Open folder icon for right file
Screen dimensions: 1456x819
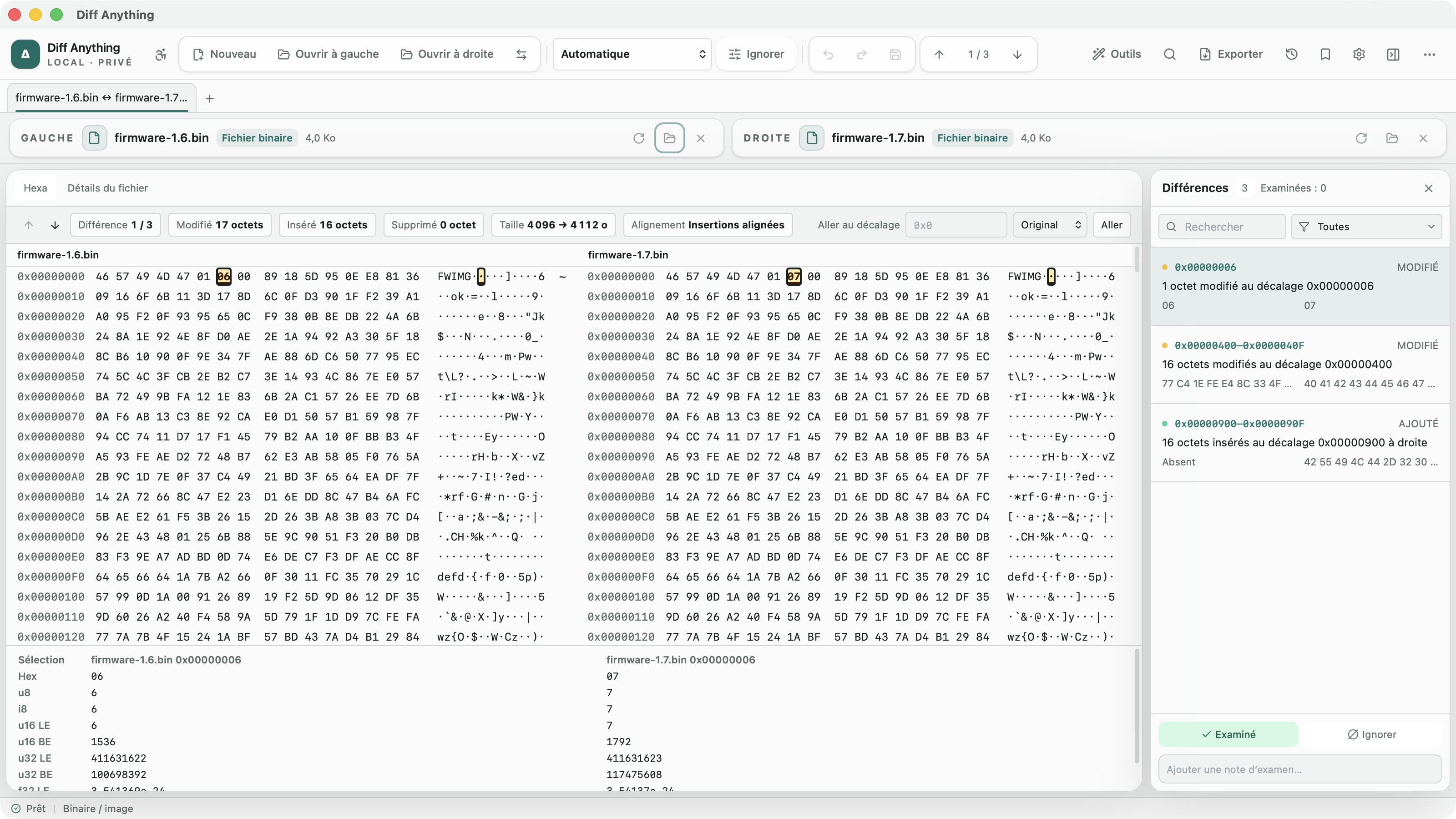[x=1392, y=138]
